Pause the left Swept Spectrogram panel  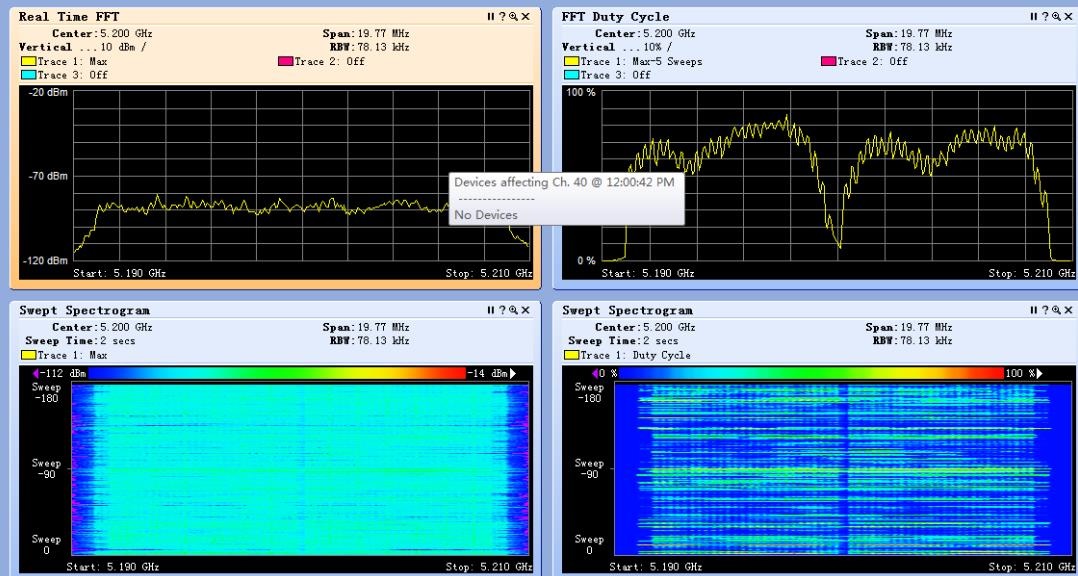click(490, 311)
